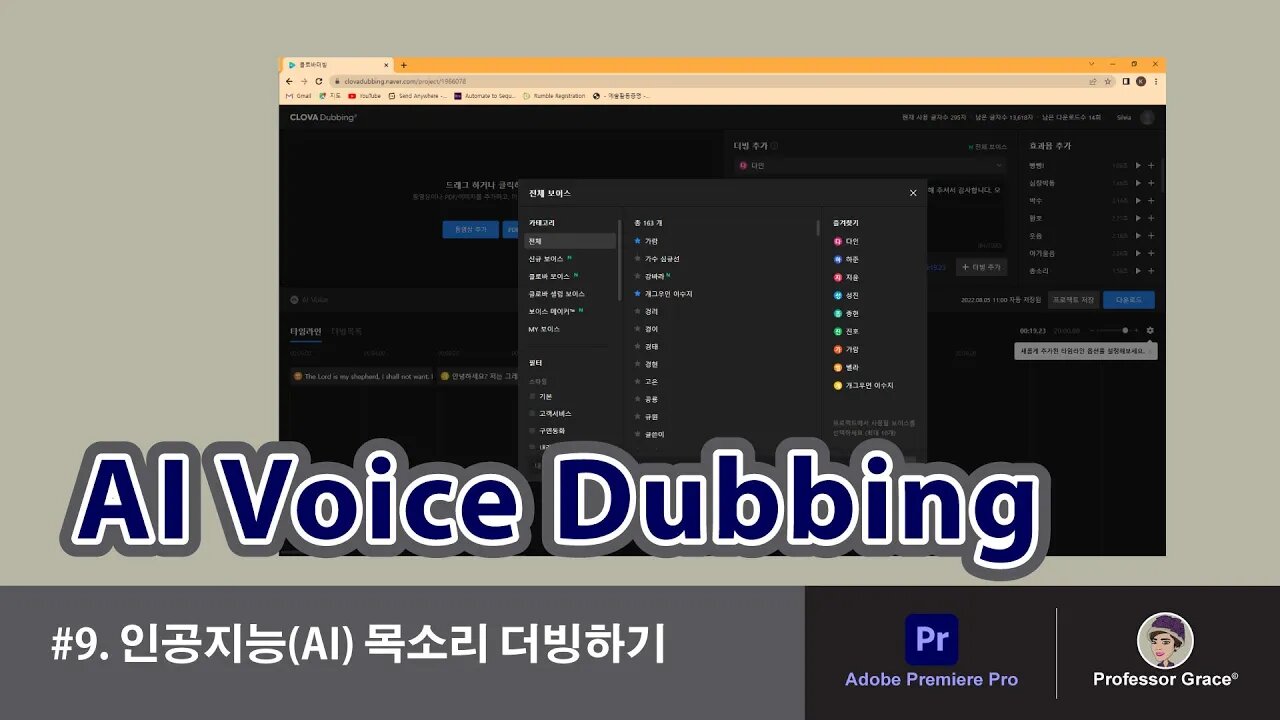Select the Lord is my shepherd clip
This screenshot has width=1280, height=720.
pos(361,377)
